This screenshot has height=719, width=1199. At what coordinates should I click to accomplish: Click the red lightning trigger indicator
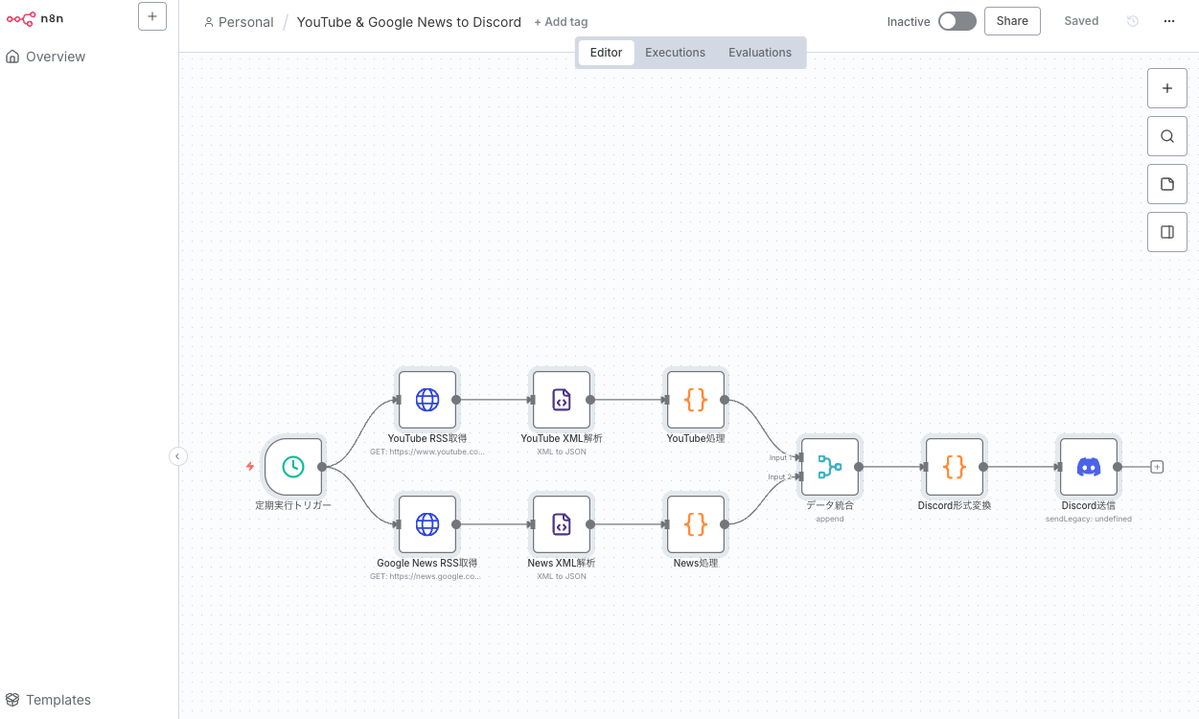[x=250, y=467]
